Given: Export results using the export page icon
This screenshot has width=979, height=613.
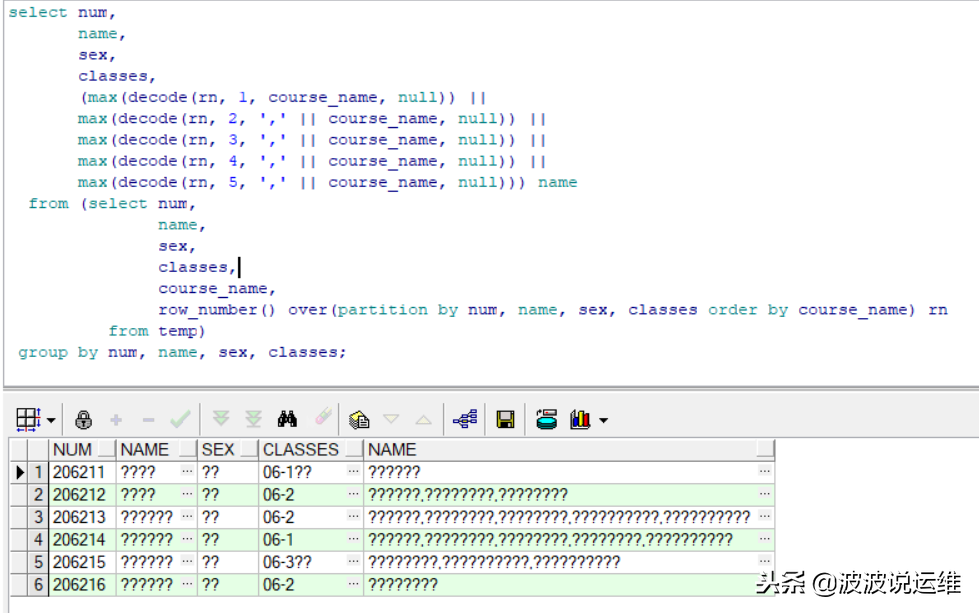Looking at the screenshot, I should coord(358,419).
